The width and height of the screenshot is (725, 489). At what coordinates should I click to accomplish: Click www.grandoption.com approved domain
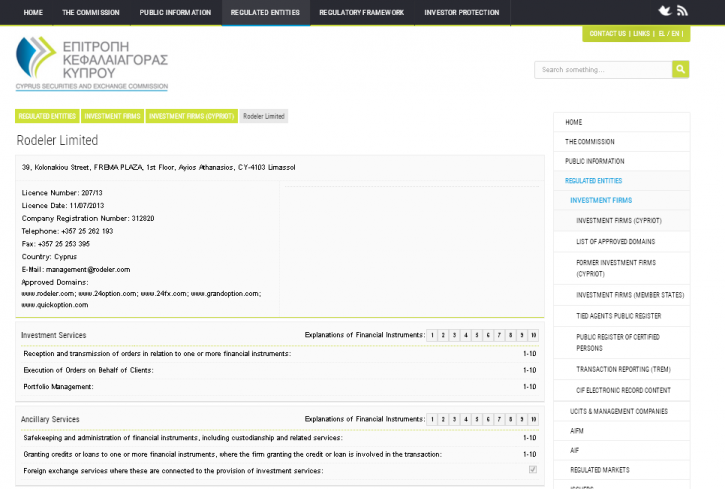point(225,293)
